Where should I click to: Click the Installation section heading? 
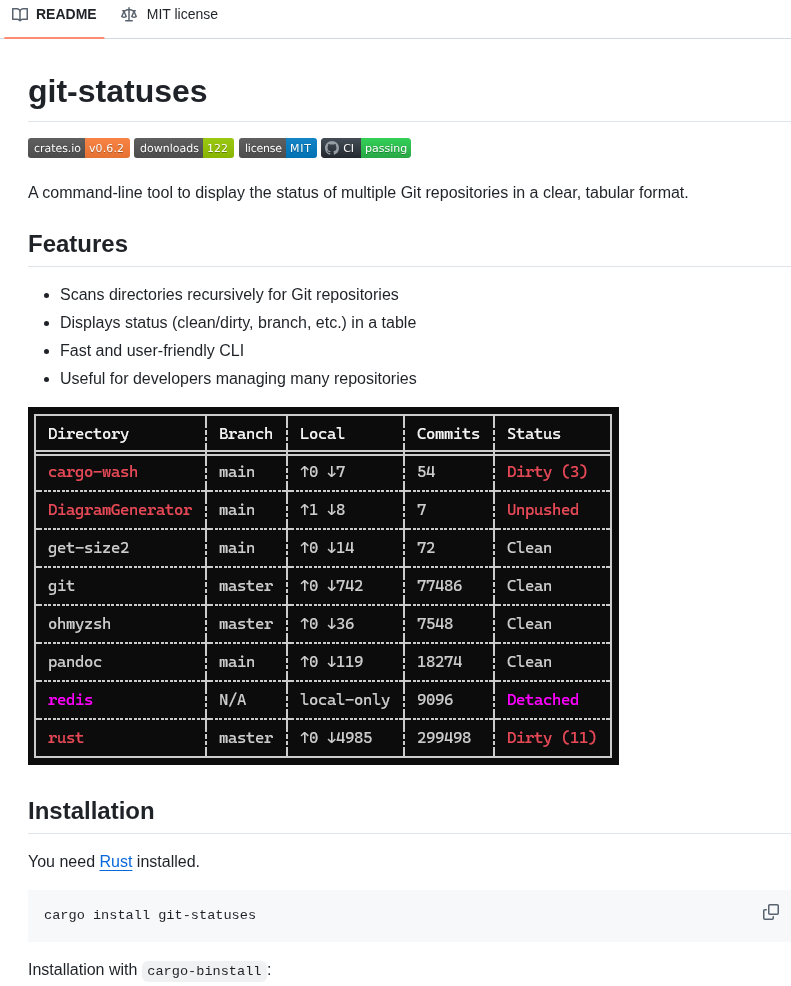[91, 811]
